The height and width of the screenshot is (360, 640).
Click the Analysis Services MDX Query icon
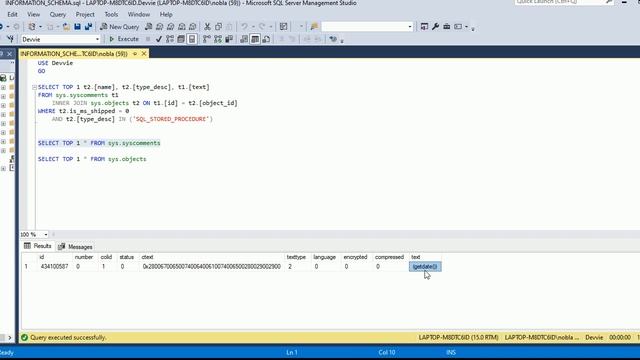pos(160,27)
